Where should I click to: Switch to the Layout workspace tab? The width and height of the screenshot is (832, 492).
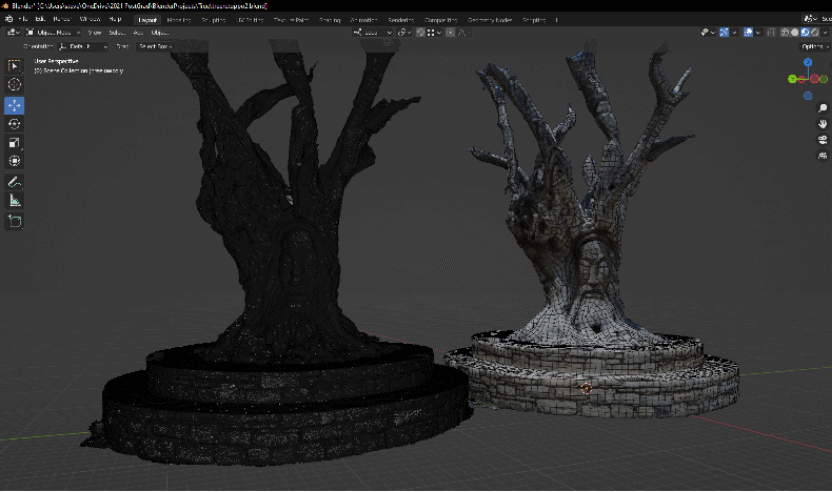148,20
